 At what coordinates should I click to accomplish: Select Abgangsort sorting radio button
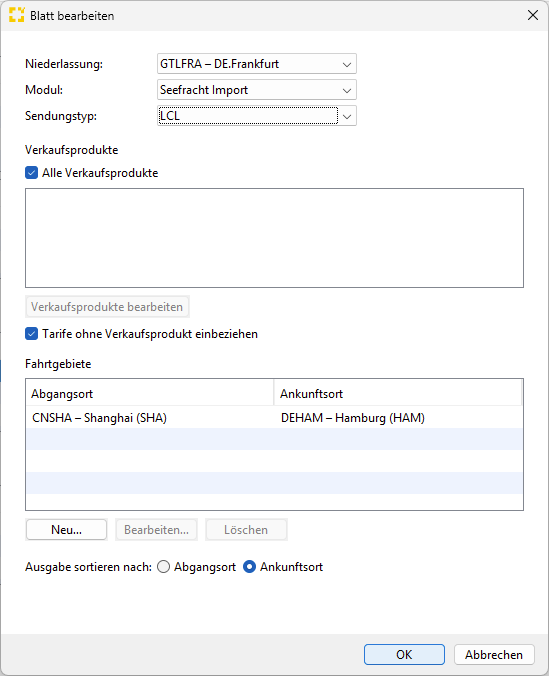(163, 566)
